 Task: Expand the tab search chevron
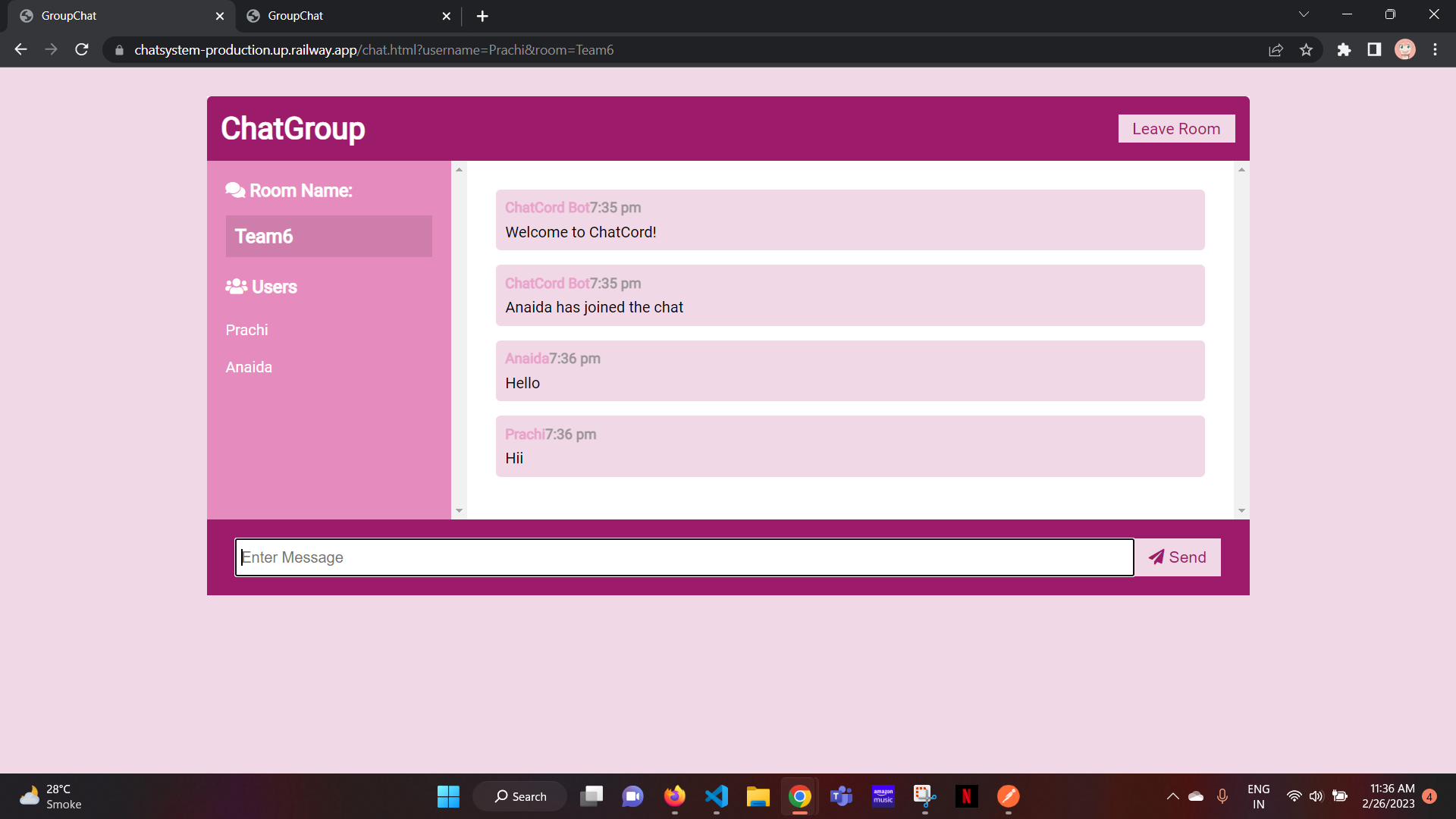coord(1304,14)
